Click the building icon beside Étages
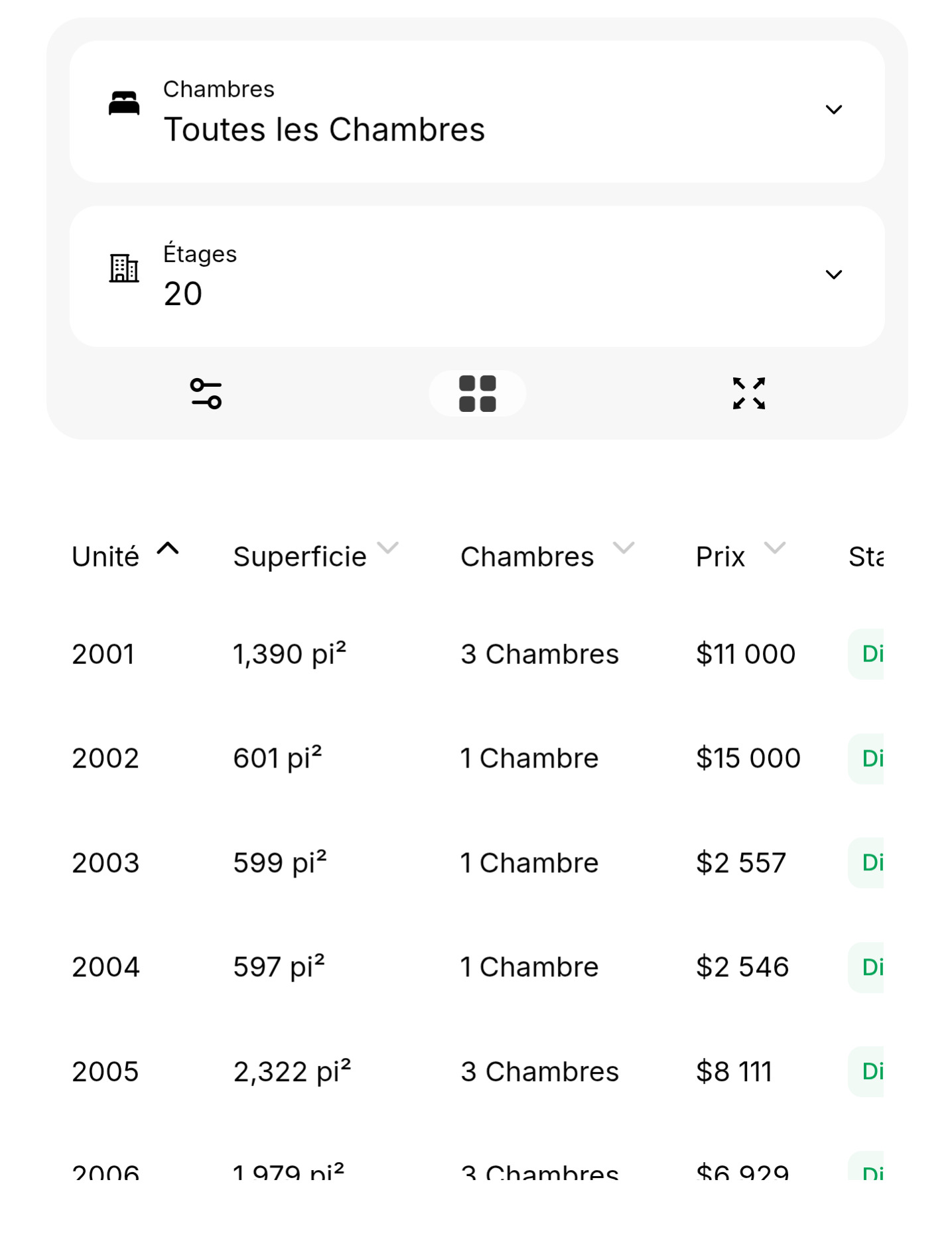Viewport: 952px width, 1253px height. (124, 269)
